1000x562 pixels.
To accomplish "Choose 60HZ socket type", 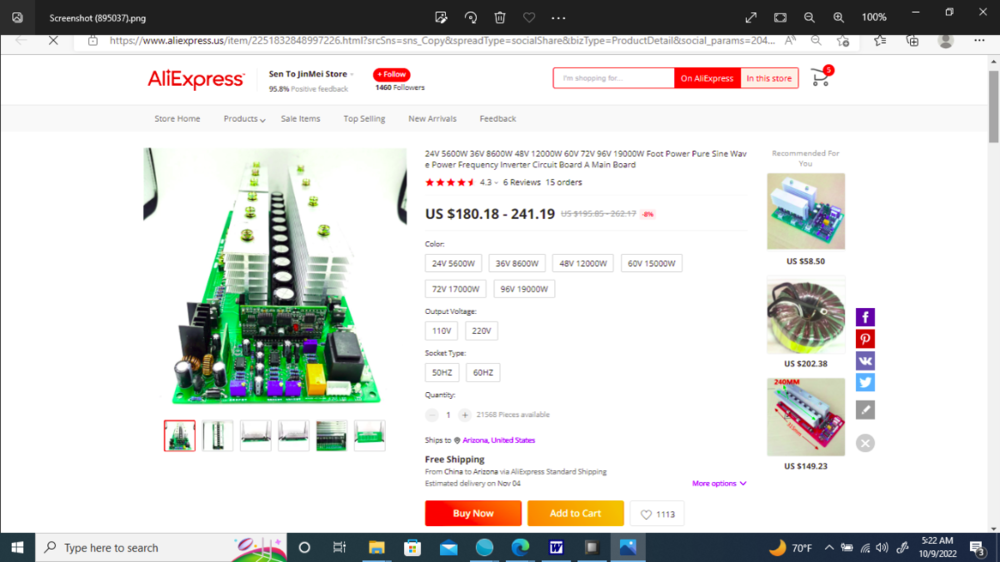I will pos(483,372).
